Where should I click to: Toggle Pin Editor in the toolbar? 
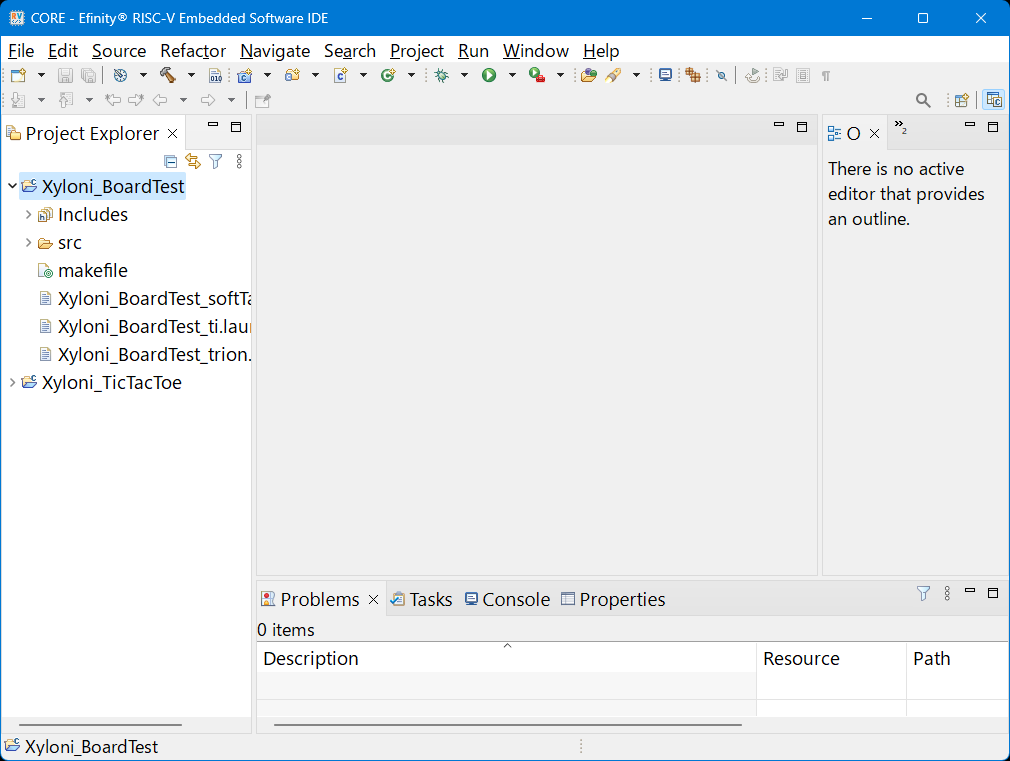(262, 100)
